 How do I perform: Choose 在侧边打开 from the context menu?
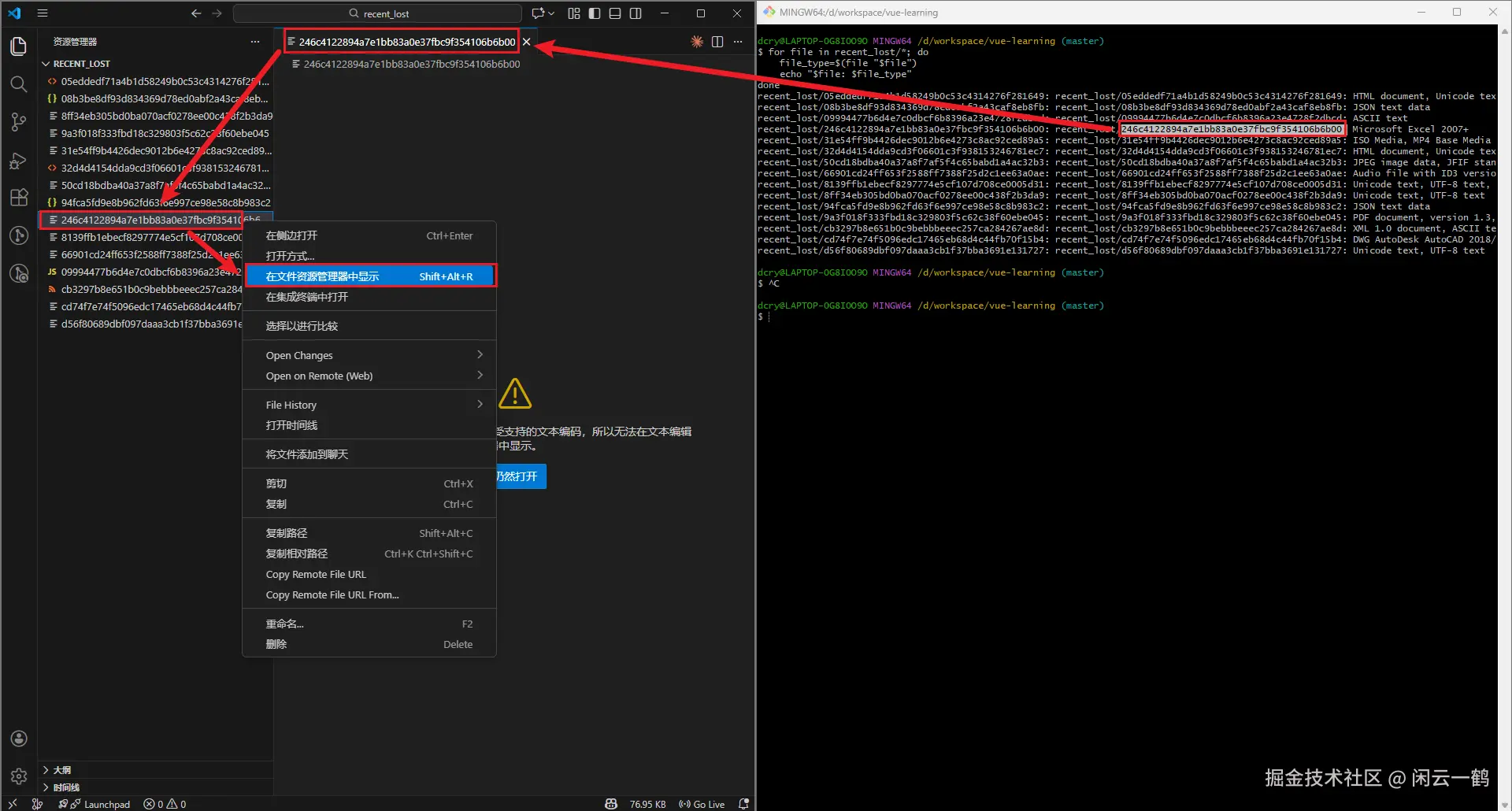pos(369,235)
